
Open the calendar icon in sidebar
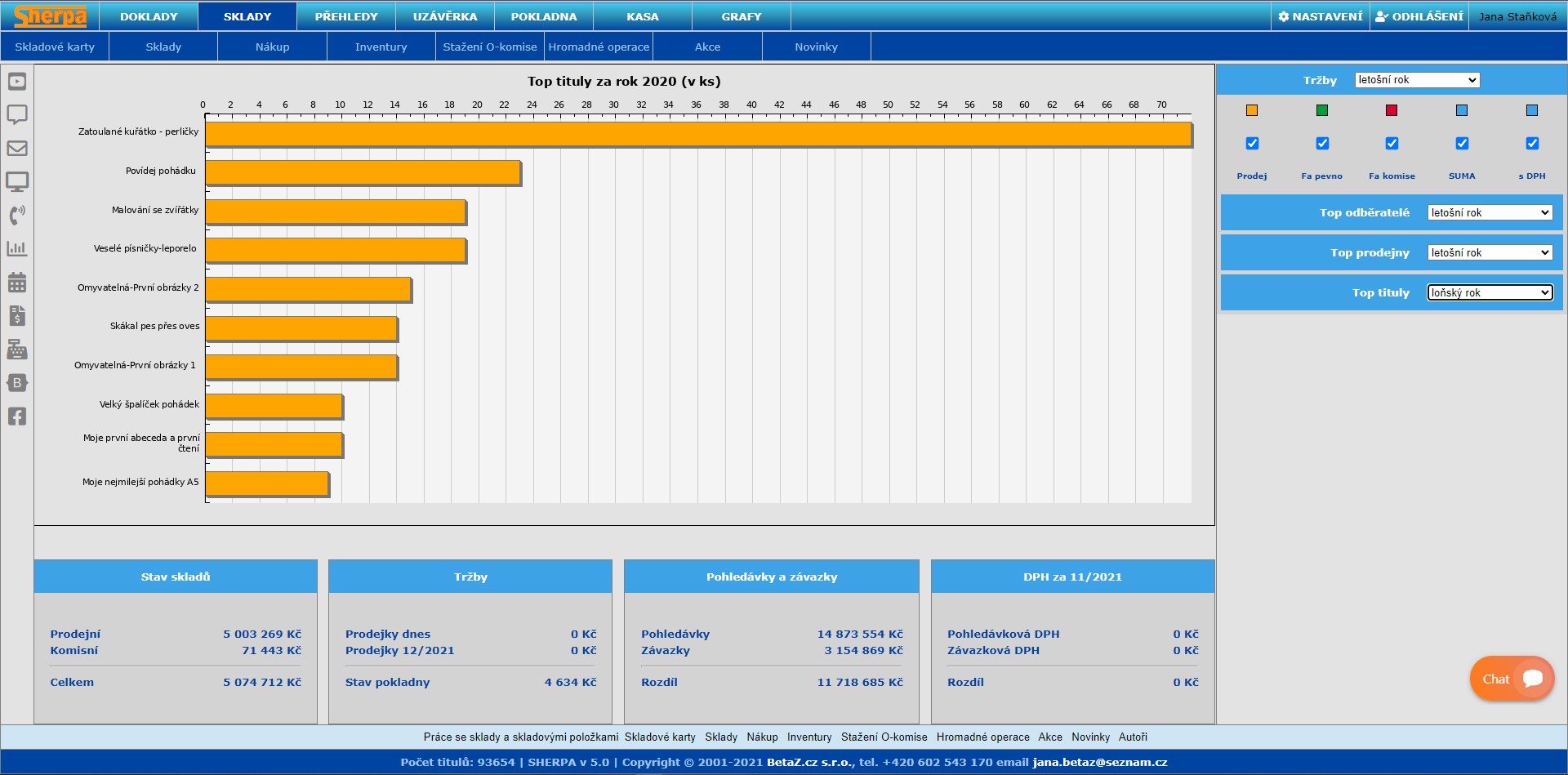point(17,283)
